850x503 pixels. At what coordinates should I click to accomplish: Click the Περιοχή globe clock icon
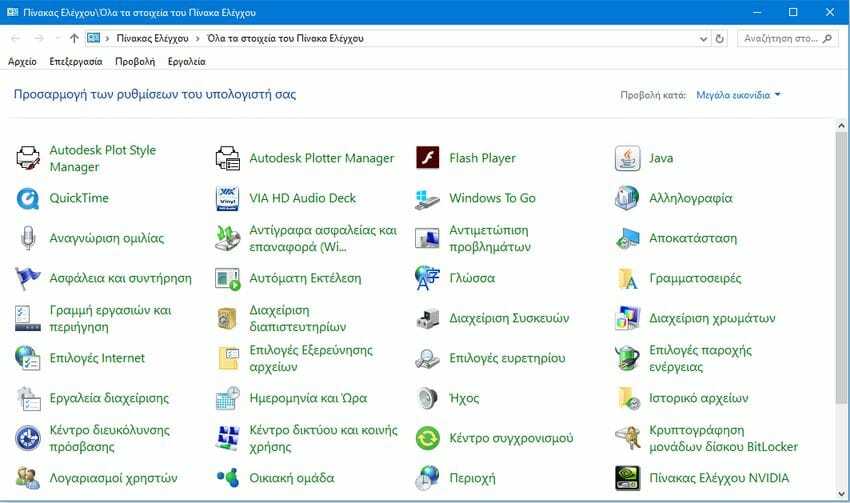coord(428,479)
